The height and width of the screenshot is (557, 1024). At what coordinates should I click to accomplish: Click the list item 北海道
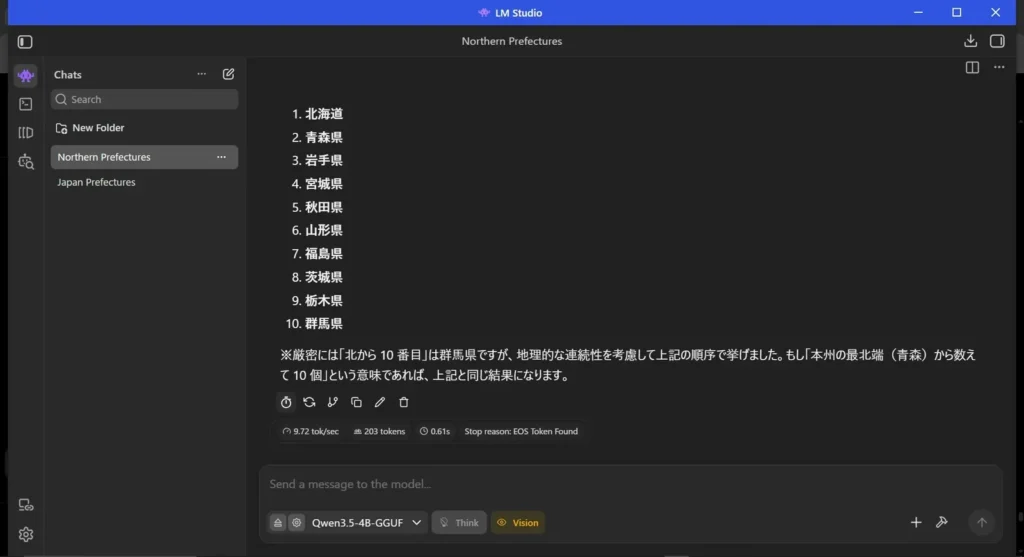click(x=324, y=114)
